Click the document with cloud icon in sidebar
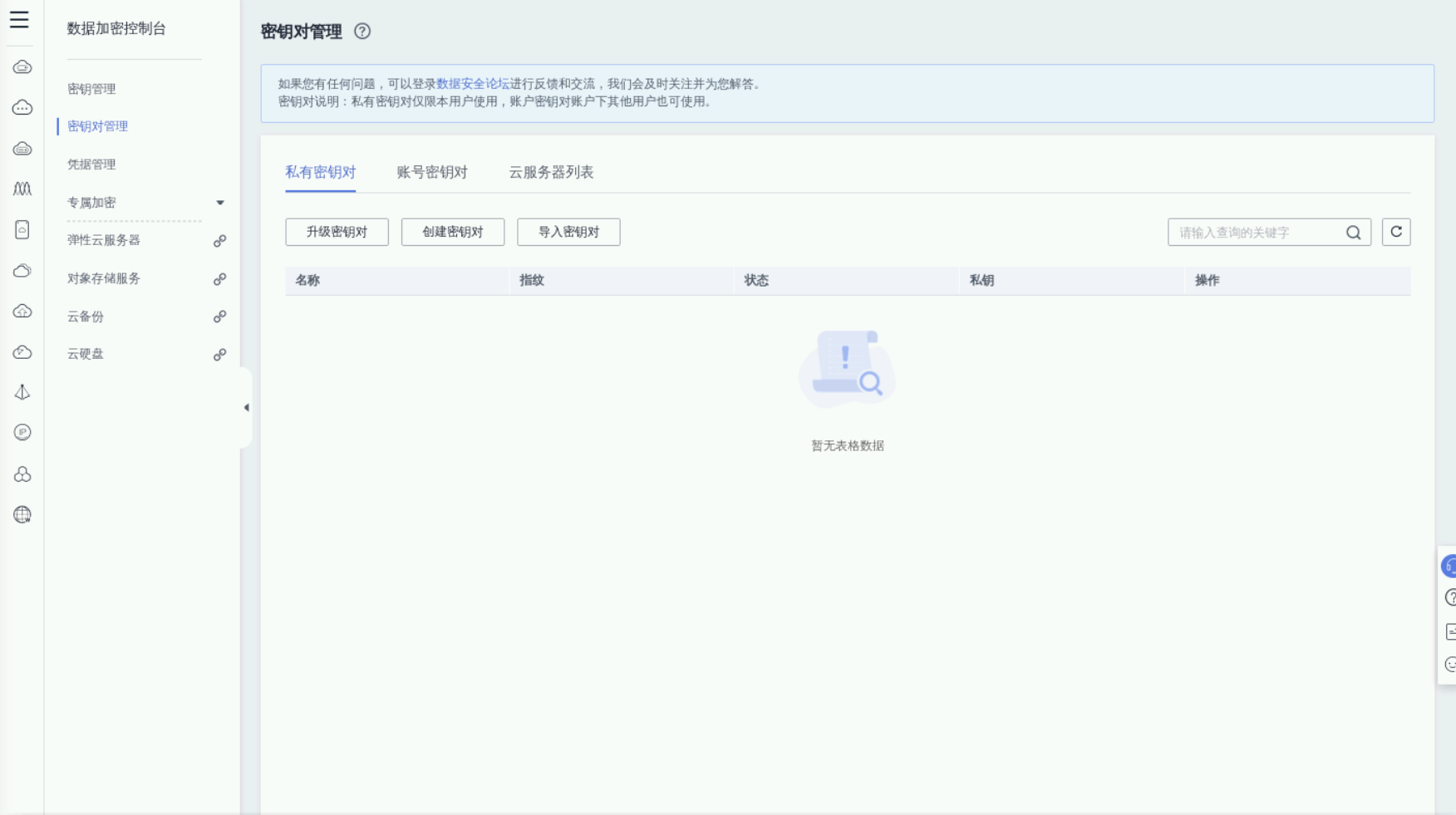The image size is (1456, 815). (x=22, y=230)
